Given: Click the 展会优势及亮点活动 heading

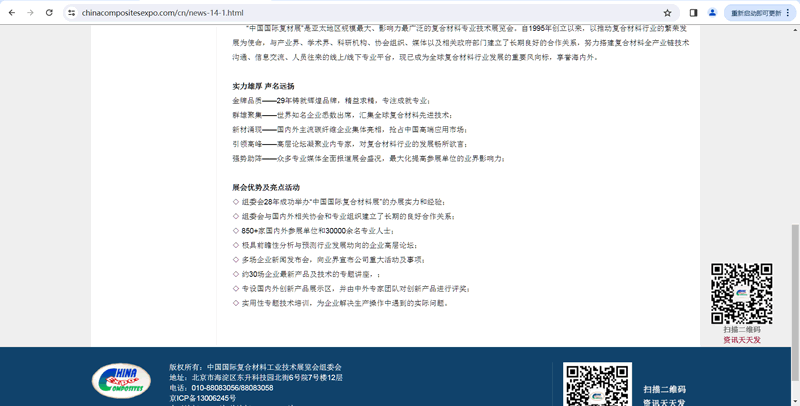Looking at the screenshot, I should (x=266, y=187).
